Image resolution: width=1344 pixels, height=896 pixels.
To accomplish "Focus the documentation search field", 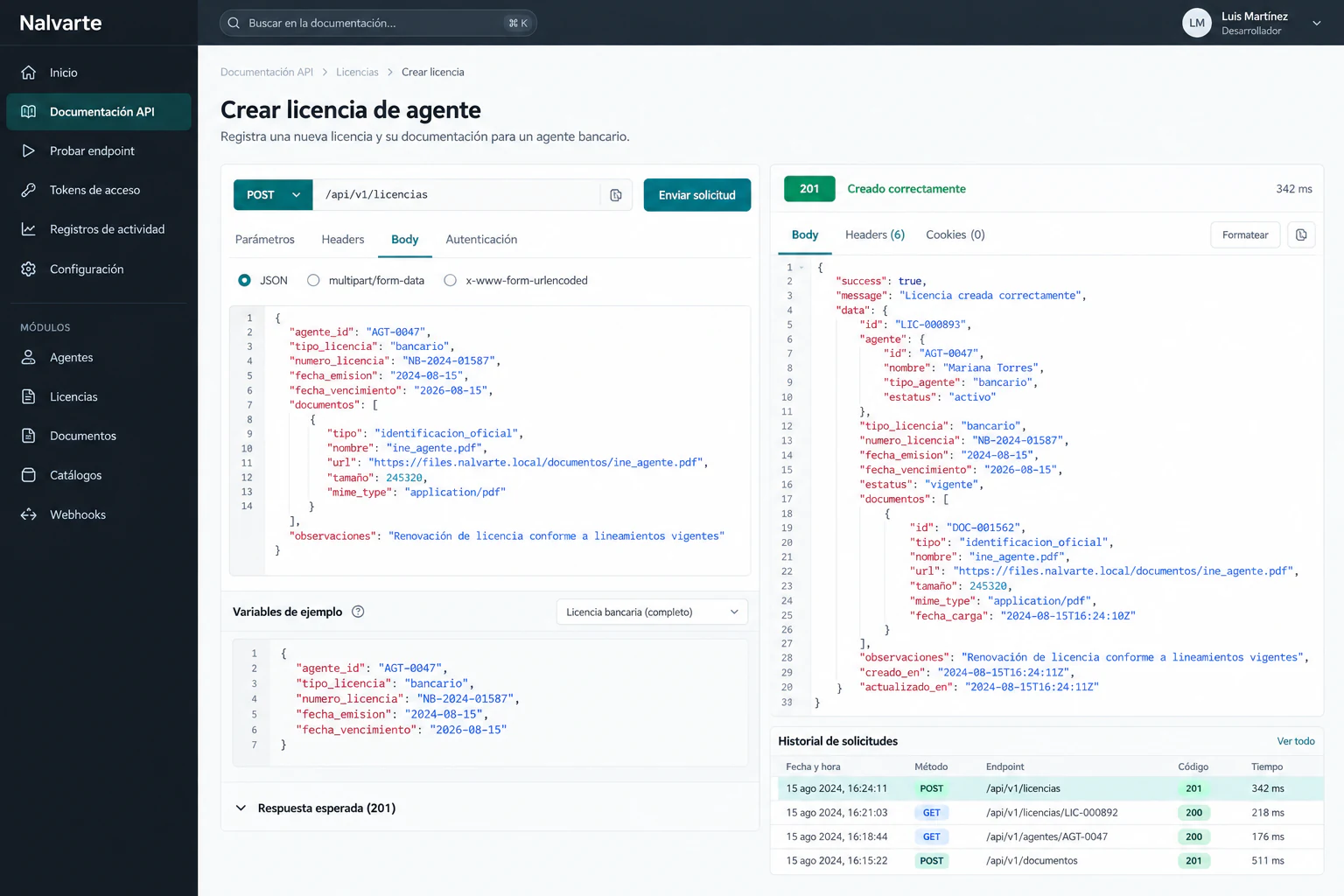I will click(x=378, y=23).
